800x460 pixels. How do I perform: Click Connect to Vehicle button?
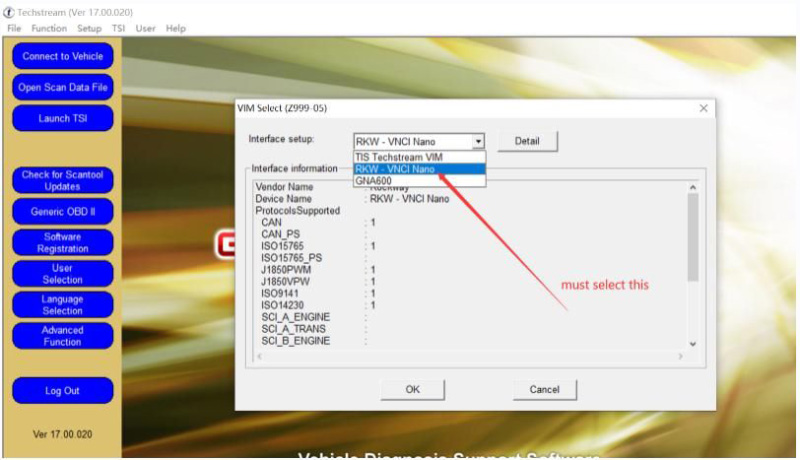[63, 56]
